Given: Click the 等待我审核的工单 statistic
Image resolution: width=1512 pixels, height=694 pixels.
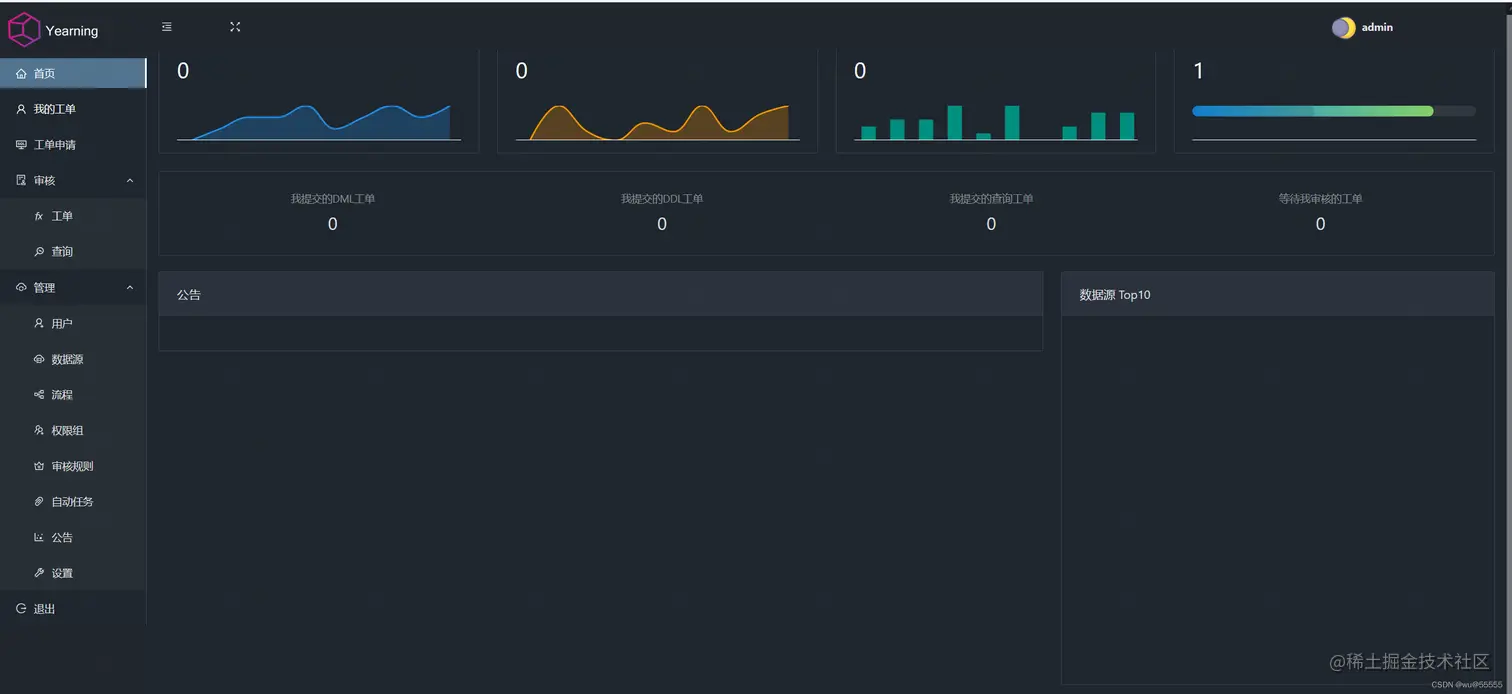Looking at the screenshot, I should click(x=1320, y=212).
